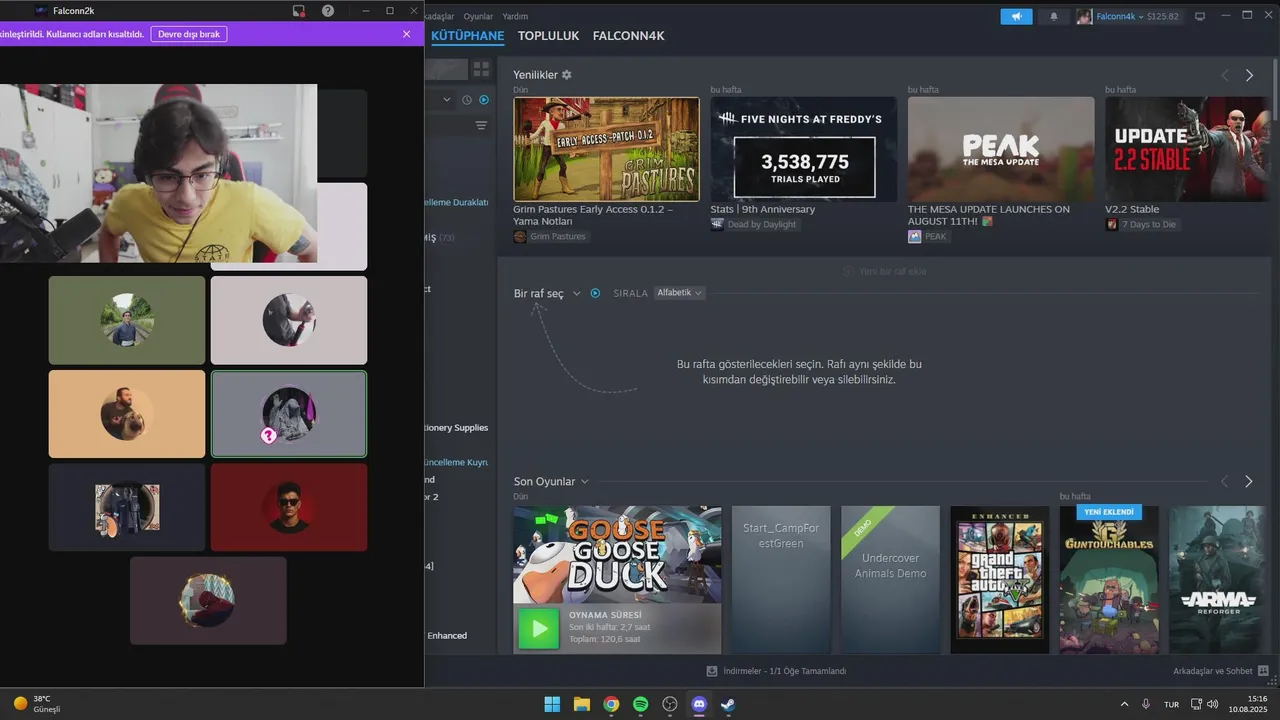The width and height of the screenshot is (1280, 720).
Task: Open the weather widget showing 38°C
Action: tap(37, 704)
